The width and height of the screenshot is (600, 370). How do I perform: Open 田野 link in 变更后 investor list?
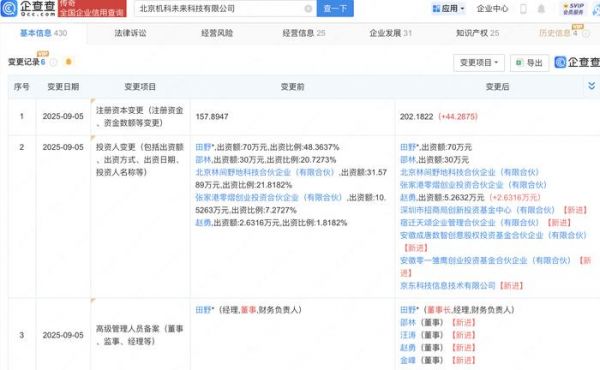(x=409, y=147)
